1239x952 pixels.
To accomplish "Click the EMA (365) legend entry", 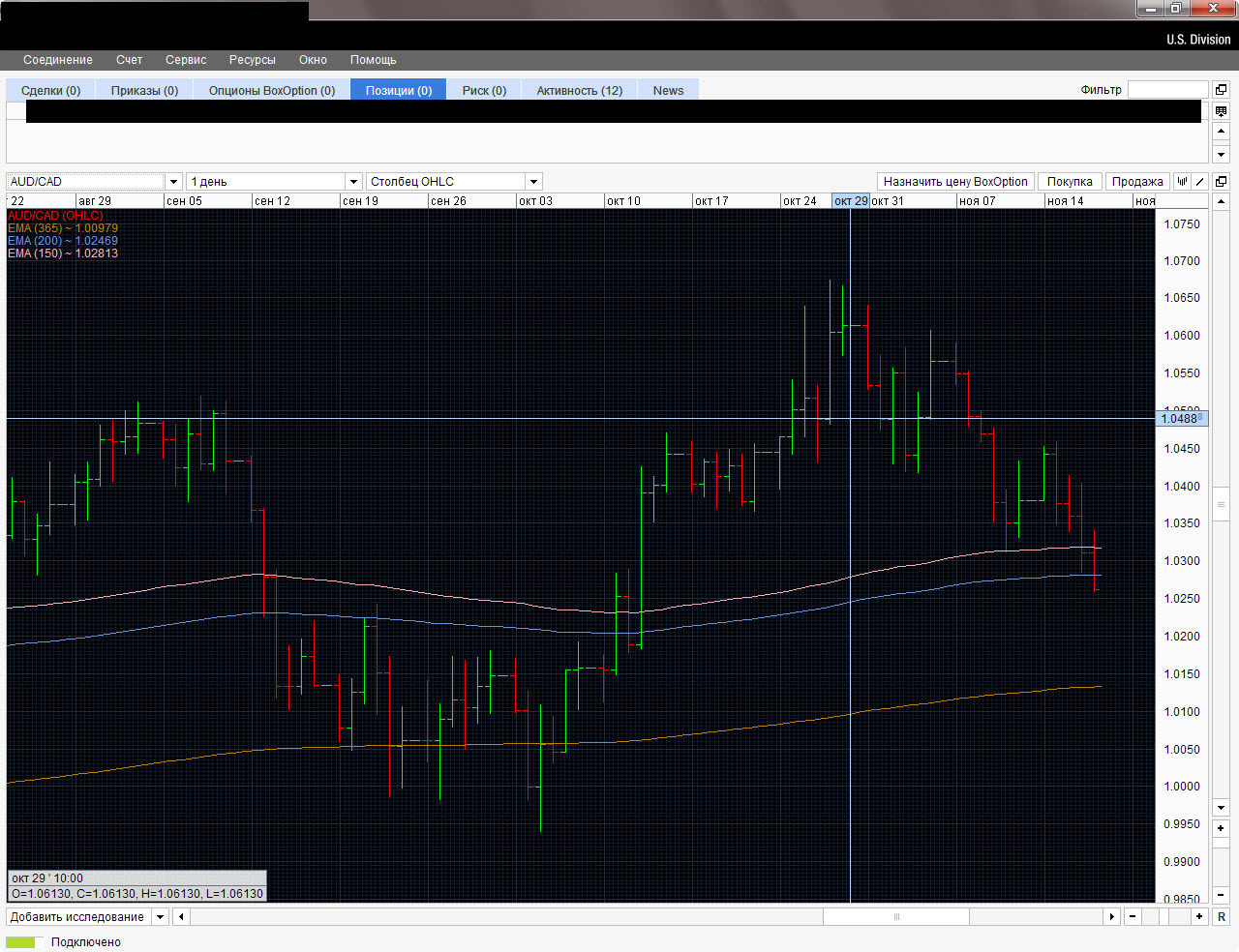I will [63, 228].
